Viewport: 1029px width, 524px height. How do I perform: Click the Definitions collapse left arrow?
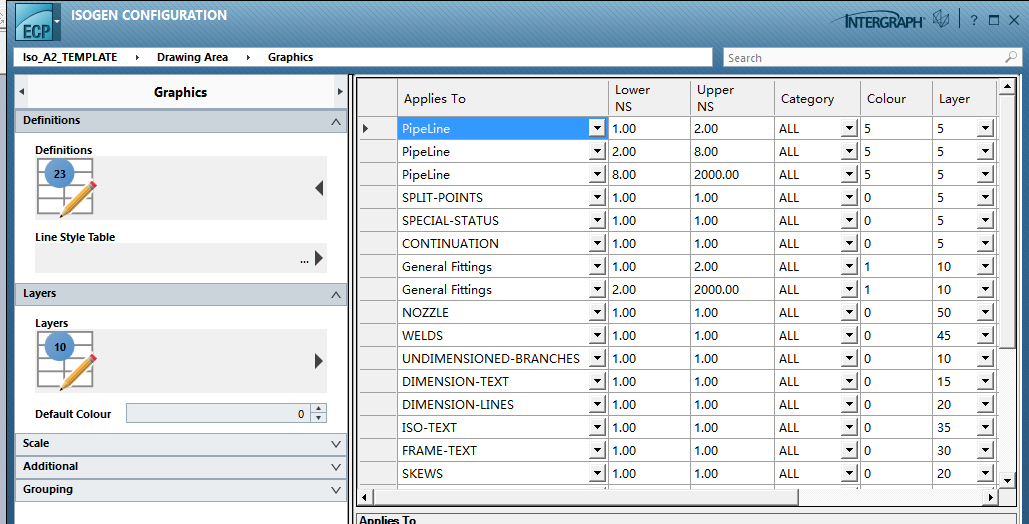click(x=319, y=188)
